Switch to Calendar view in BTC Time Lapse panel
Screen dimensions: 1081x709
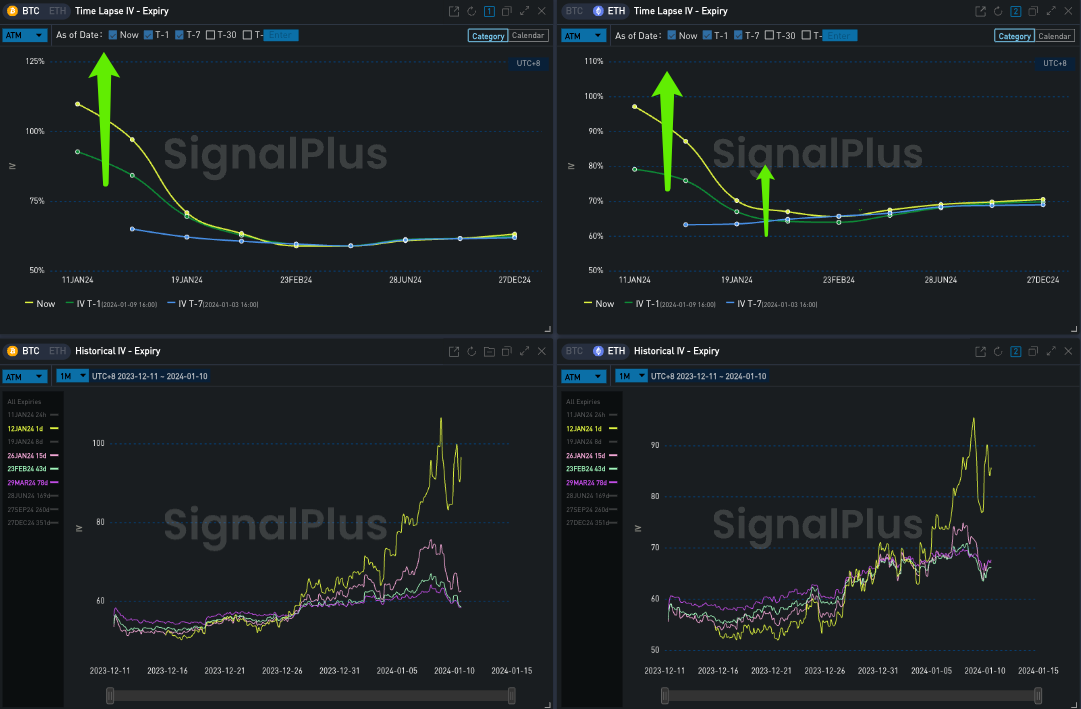[x=528, y=36]
